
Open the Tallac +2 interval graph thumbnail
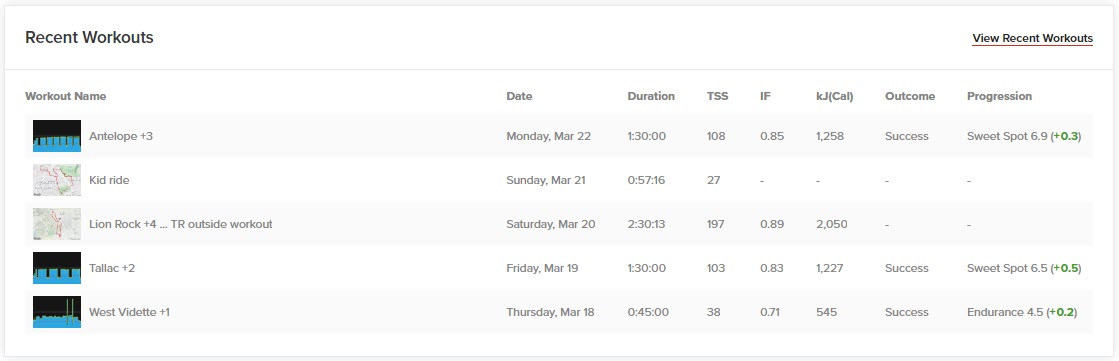56,268
